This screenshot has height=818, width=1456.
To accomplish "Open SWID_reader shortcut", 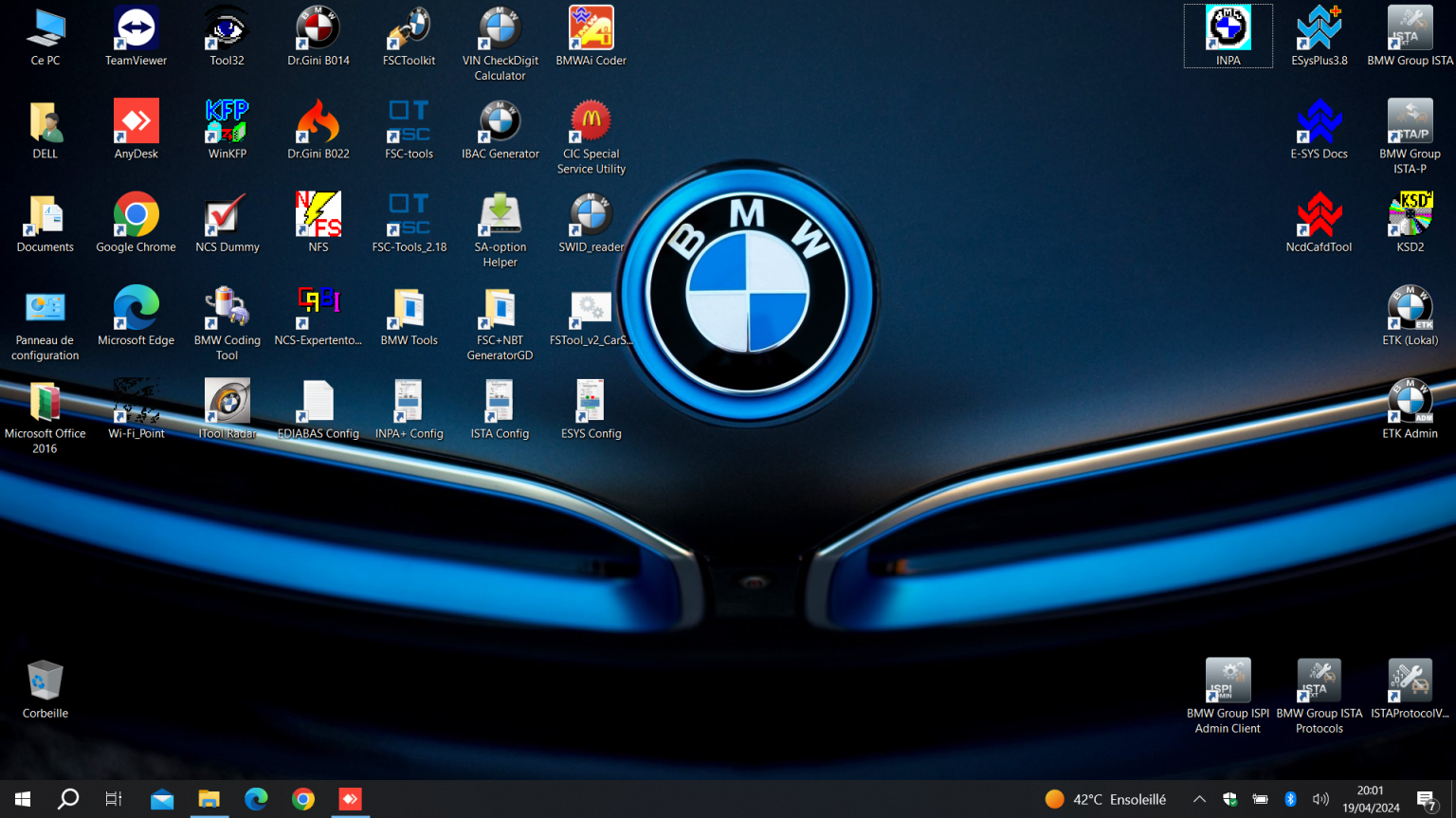I will pyautogui.click(x=591, y=222).
